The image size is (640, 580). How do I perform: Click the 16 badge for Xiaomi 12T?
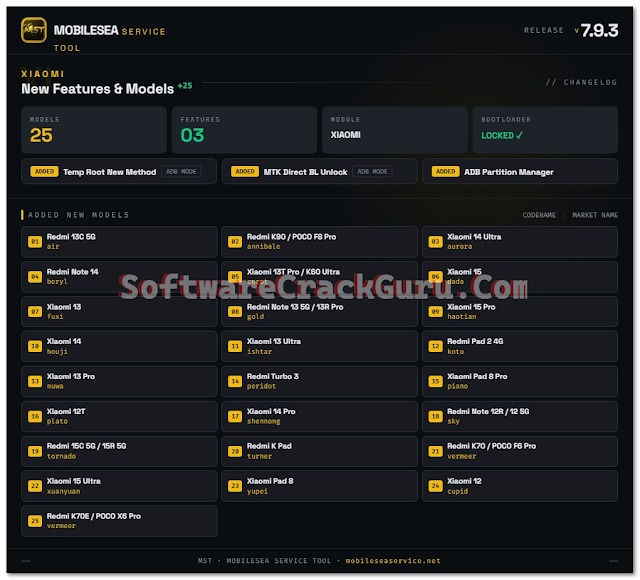coord(35,416)
